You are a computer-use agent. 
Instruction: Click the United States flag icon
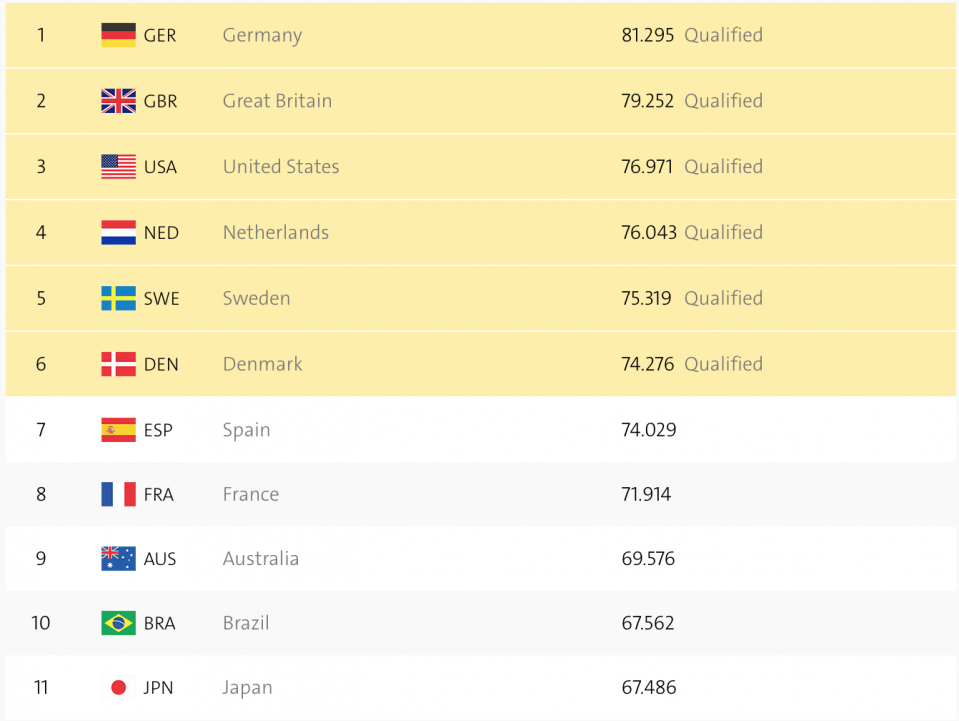click(118, 167)
